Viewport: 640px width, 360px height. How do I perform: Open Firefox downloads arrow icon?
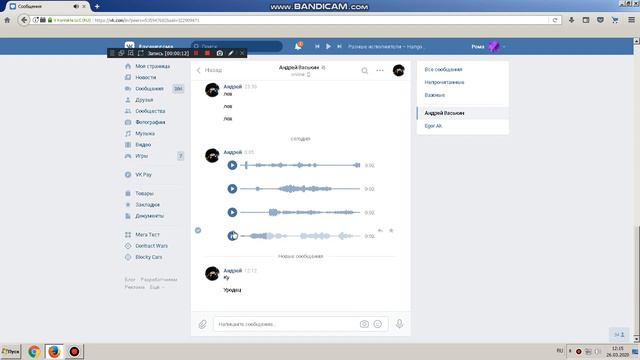tap(571, 20)
